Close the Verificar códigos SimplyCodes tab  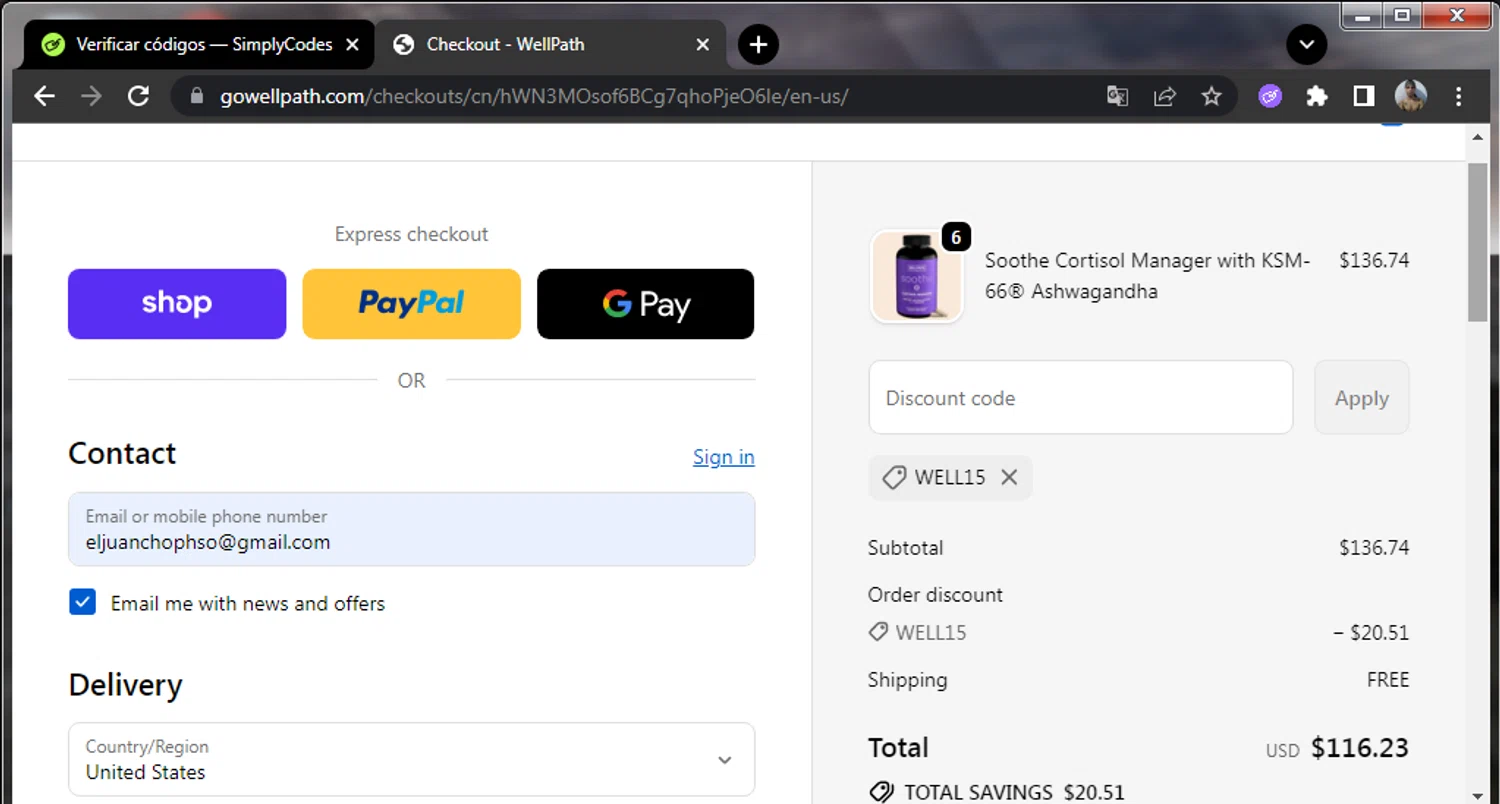pos(352,44)
